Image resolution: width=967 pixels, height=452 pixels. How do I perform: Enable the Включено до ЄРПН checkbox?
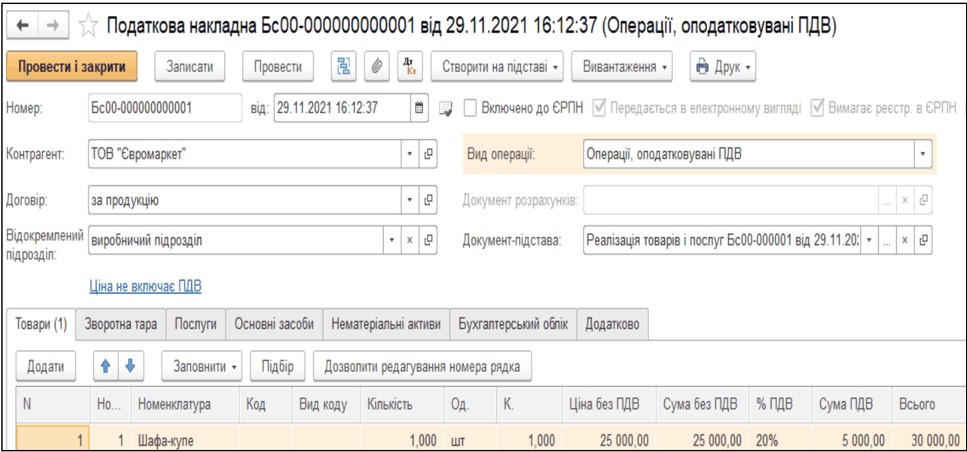pyautogui.click(x=471, y=108)
